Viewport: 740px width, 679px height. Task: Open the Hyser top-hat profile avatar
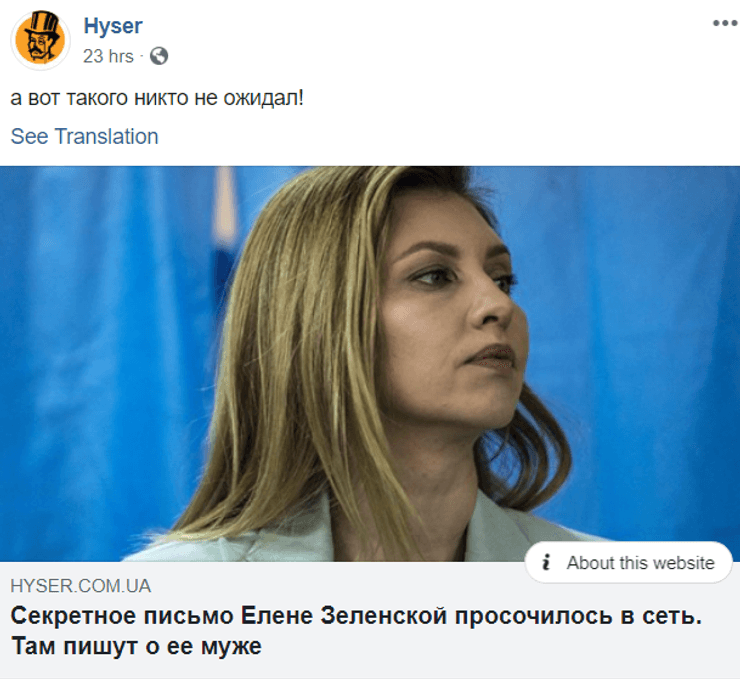[40, 40]
